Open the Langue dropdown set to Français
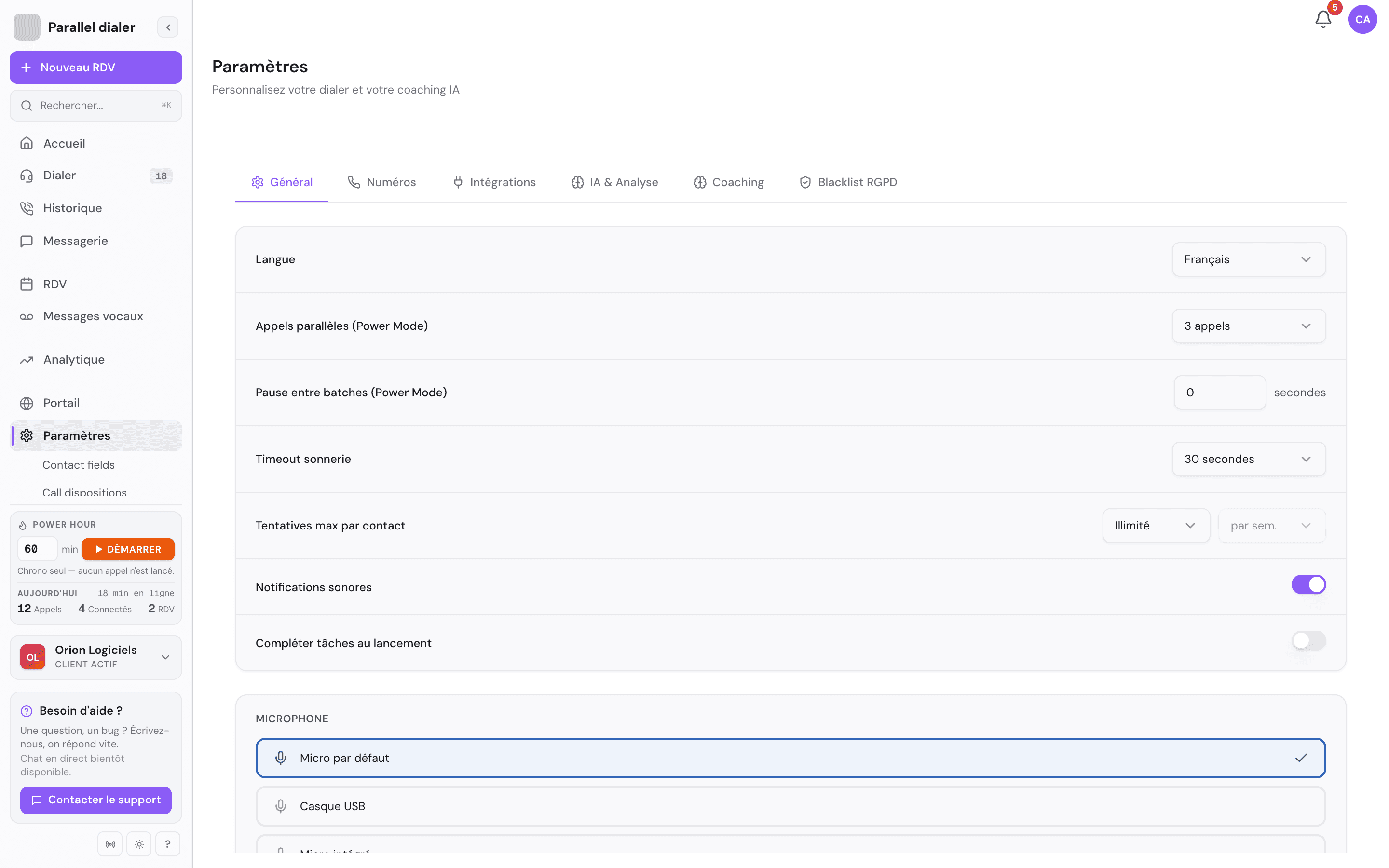Screen dimensions: 1389x868 [1248, 259]
